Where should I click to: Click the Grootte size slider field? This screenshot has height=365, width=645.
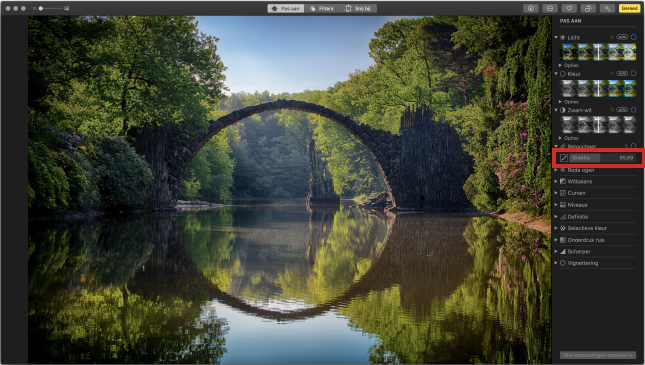pos(603,158)
